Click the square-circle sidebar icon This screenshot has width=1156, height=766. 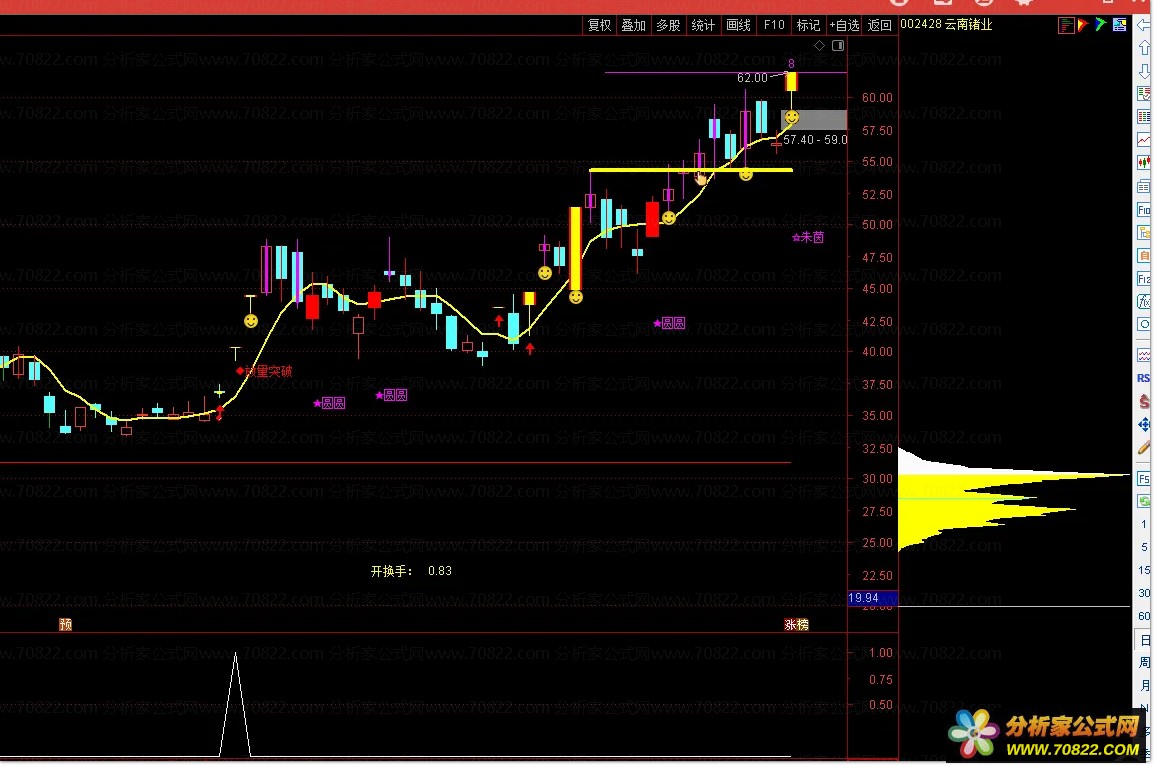pyautogui.click(x=1144, y=324)
